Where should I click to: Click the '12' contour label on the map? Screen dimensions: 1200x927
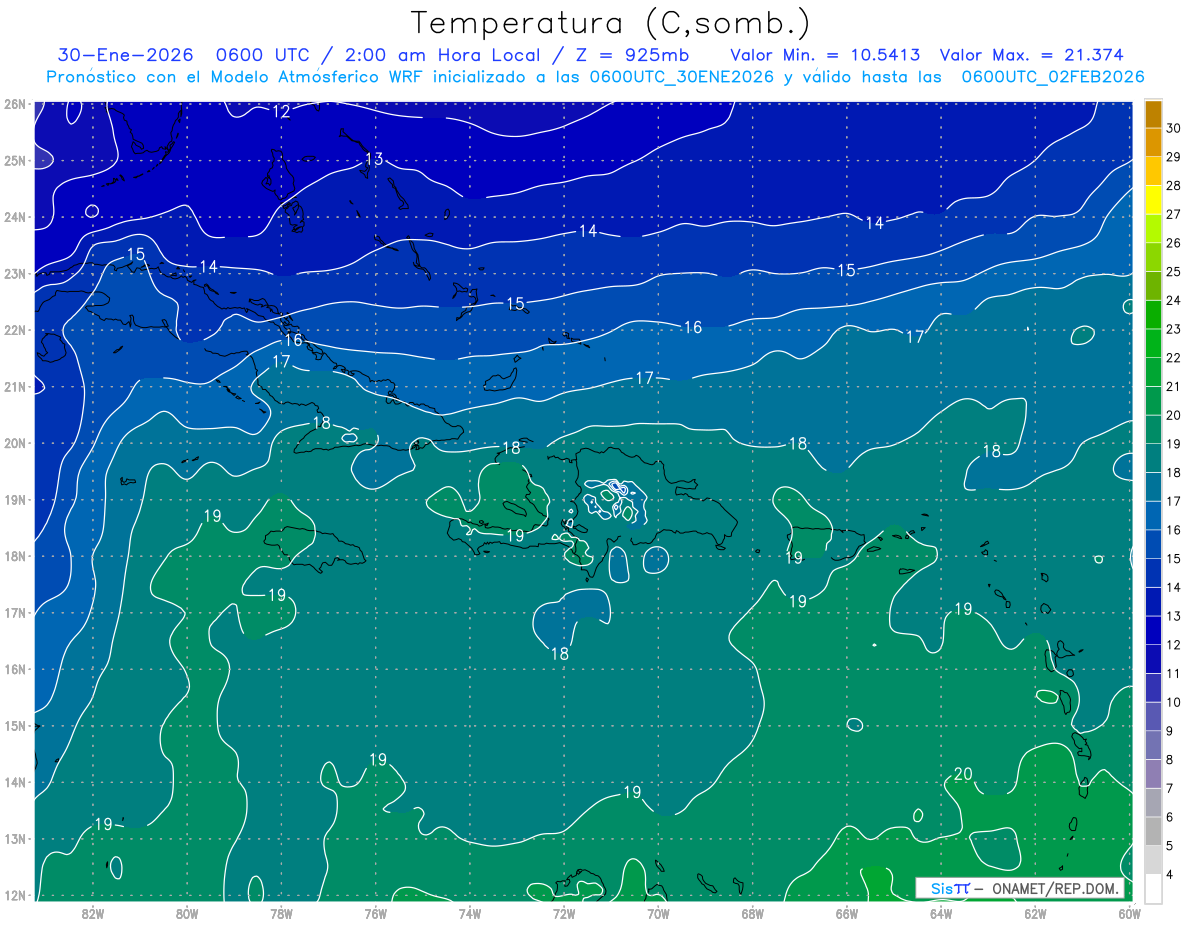click(281, 111)
